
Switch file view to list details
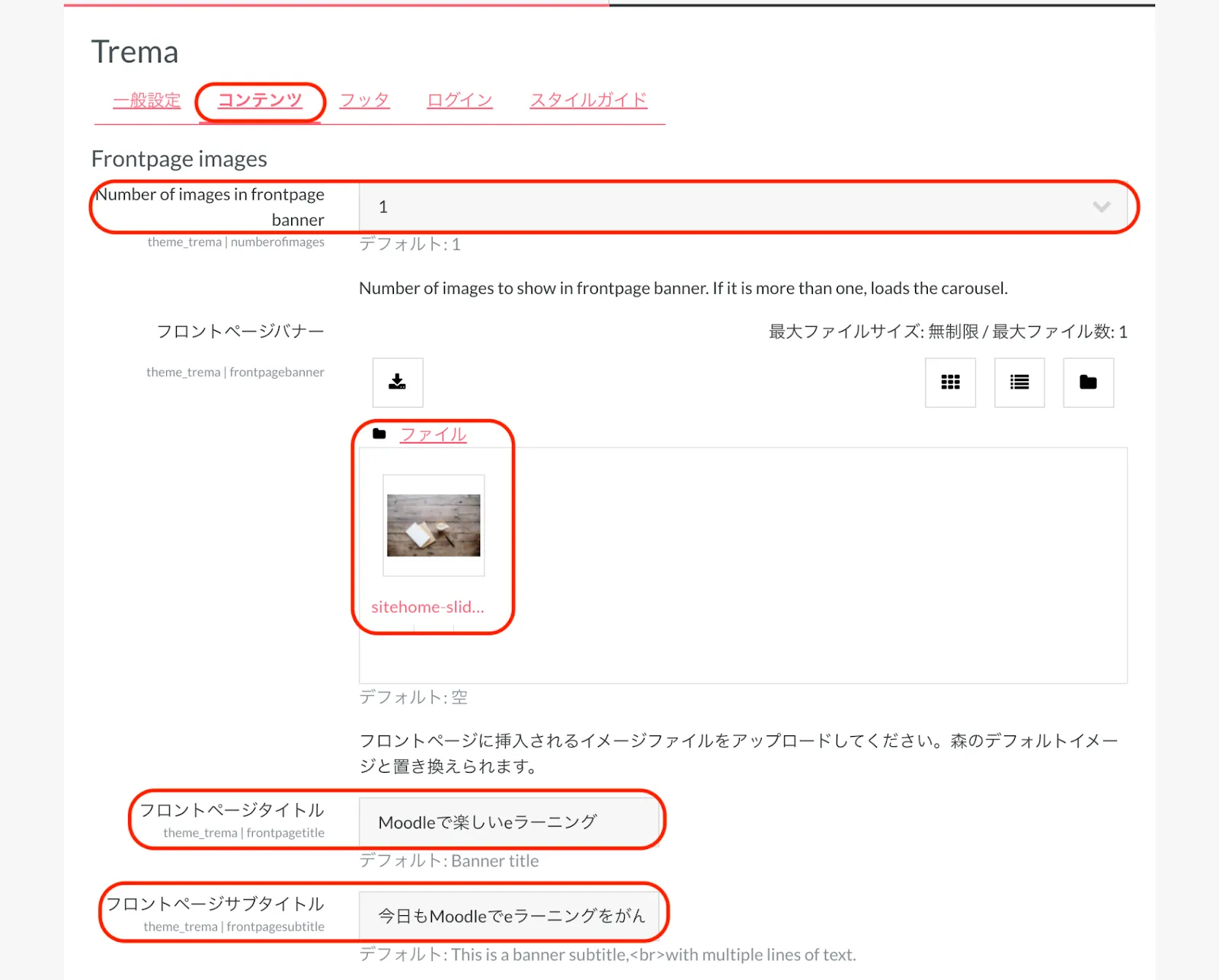coord(1019,383)
